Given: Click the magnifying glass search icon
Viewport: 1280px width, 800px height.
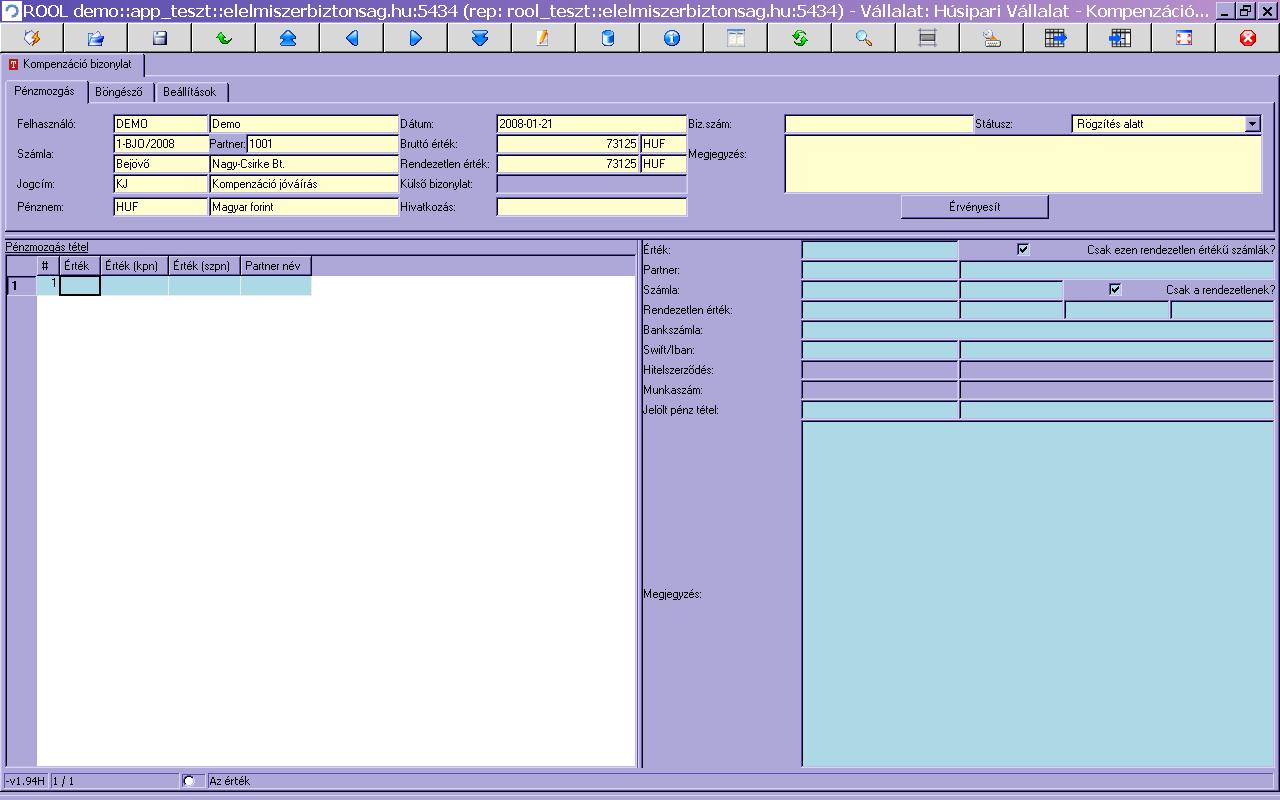Looking at the screenshot, I should (864, 38).
